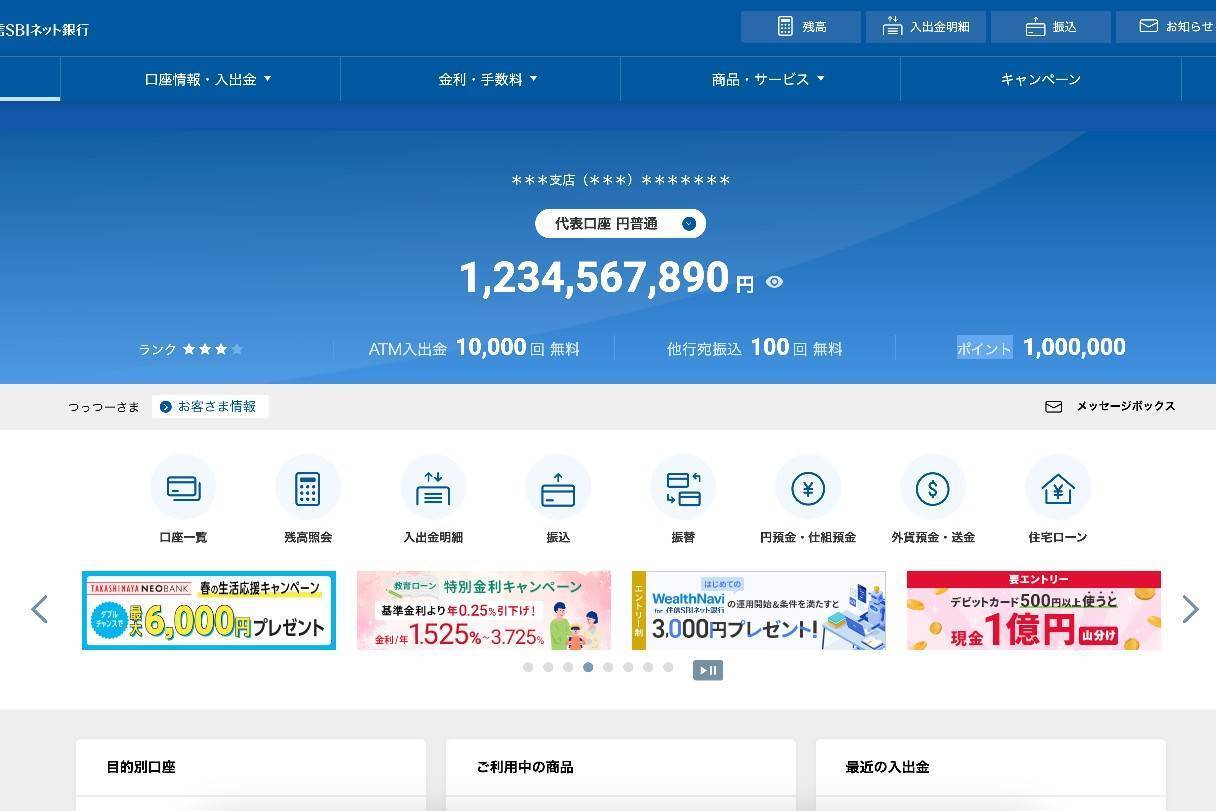Select the fourth active carousel dot
This screenshot has height=811, width=1216.
[588, 667]
